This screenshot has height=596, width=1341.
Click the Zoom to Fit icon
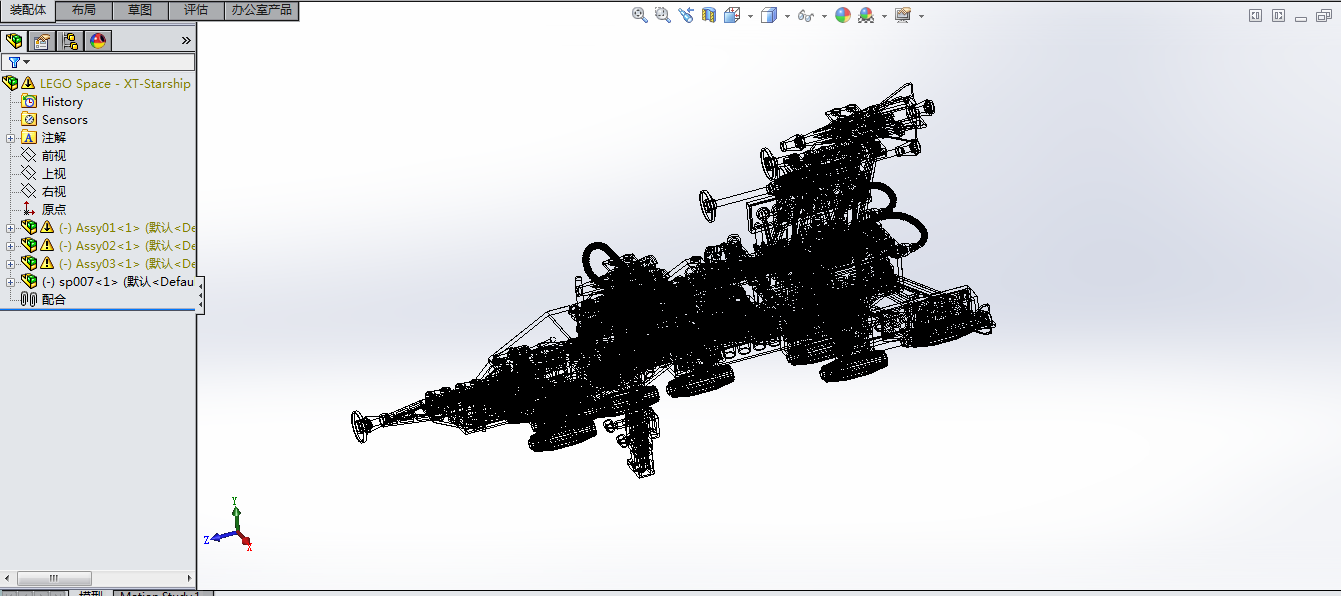pos(640,15)
